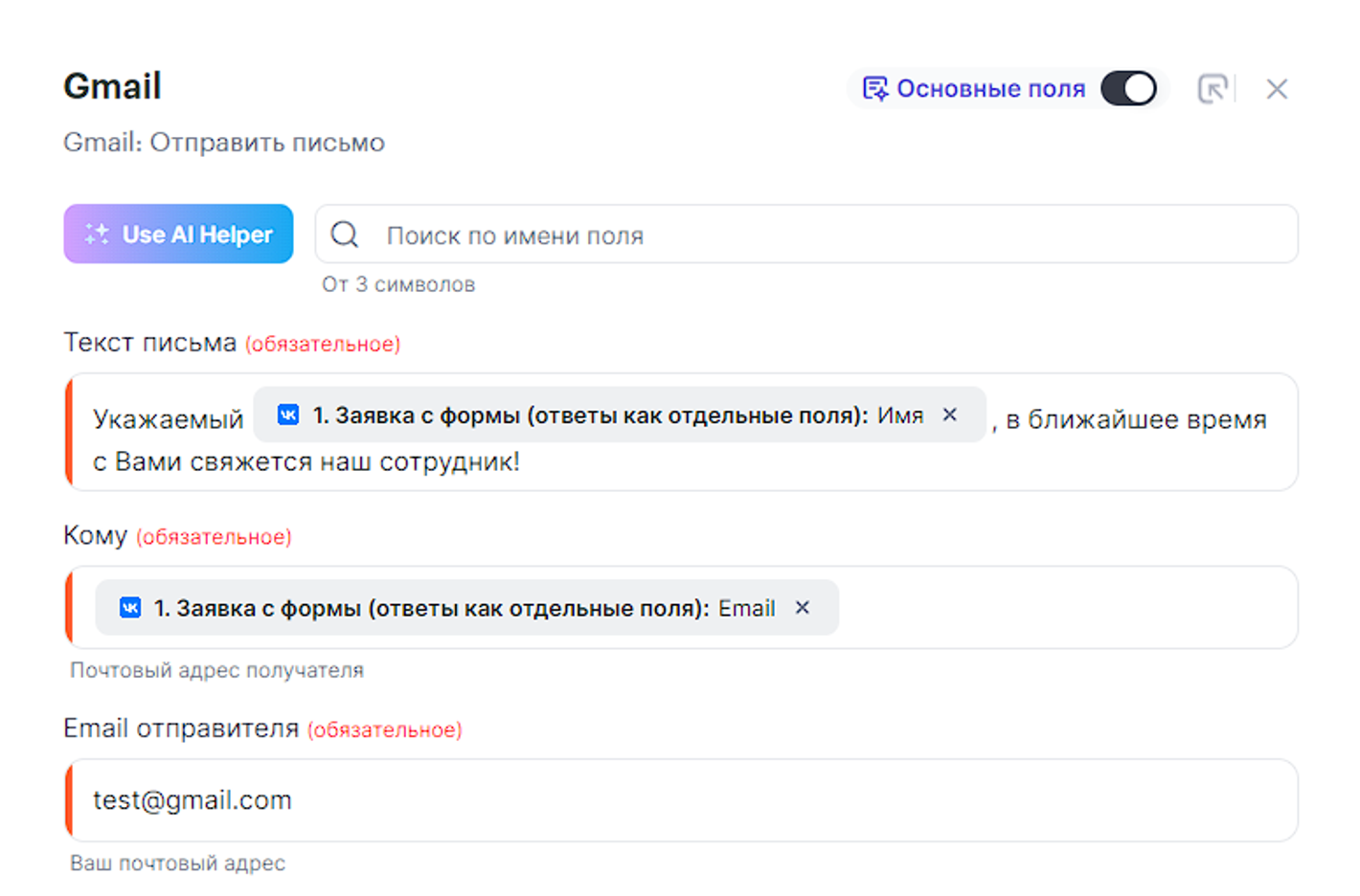Click empty area of the Кому field
The height and width of the screenshot is (896, 1360).
tap(1063, 608)
